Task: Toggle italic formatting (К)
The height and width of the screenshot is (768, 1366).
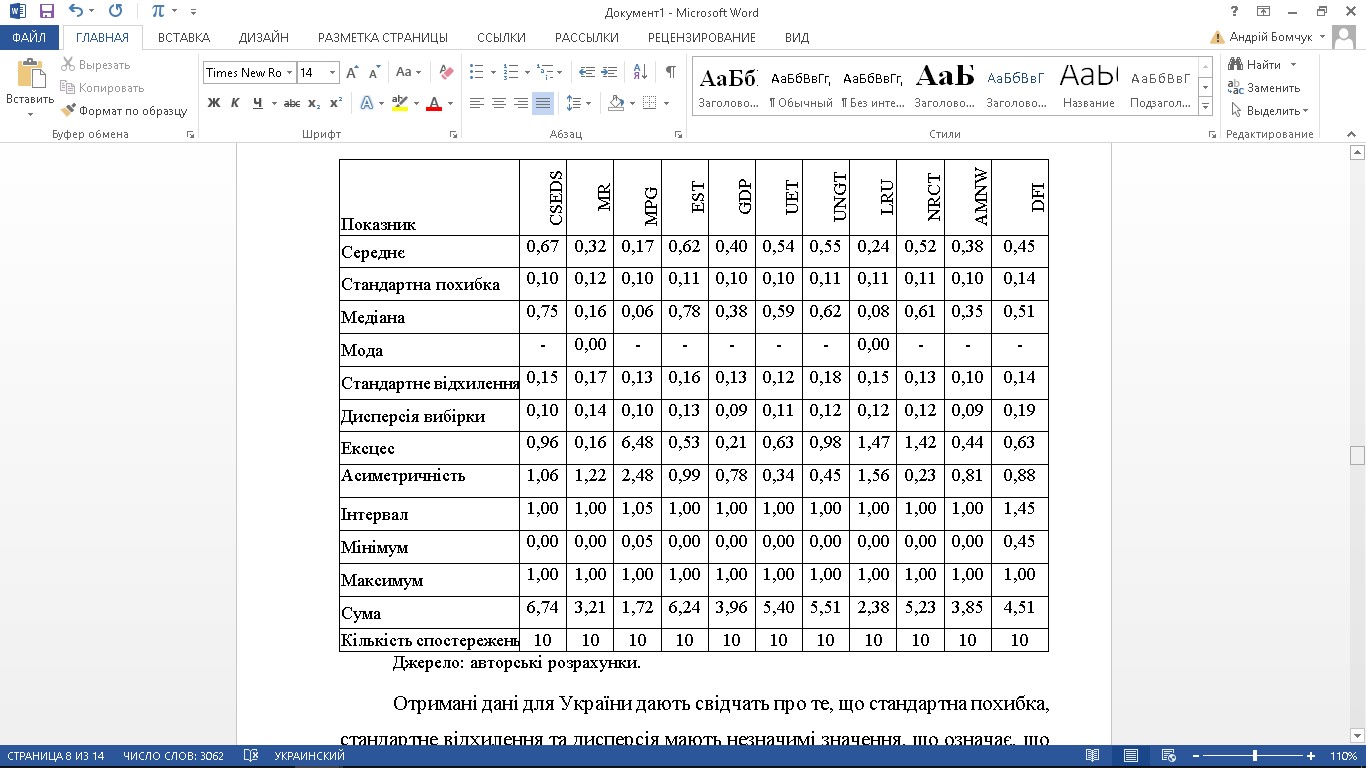Action: click(x=235, y=103)
